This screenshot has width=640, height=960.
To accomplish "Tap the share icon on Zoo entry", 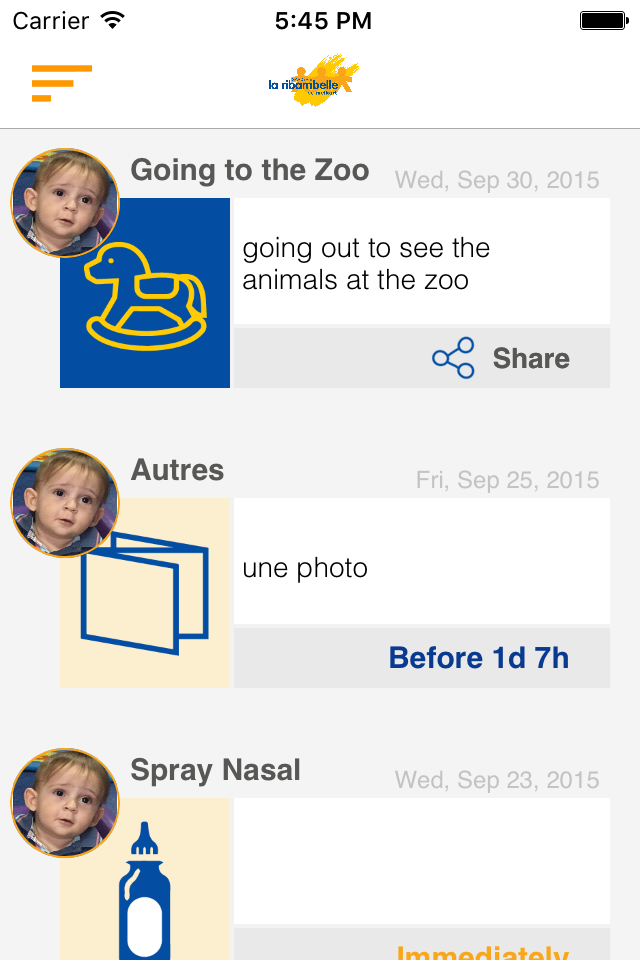I will coord(453,358).
